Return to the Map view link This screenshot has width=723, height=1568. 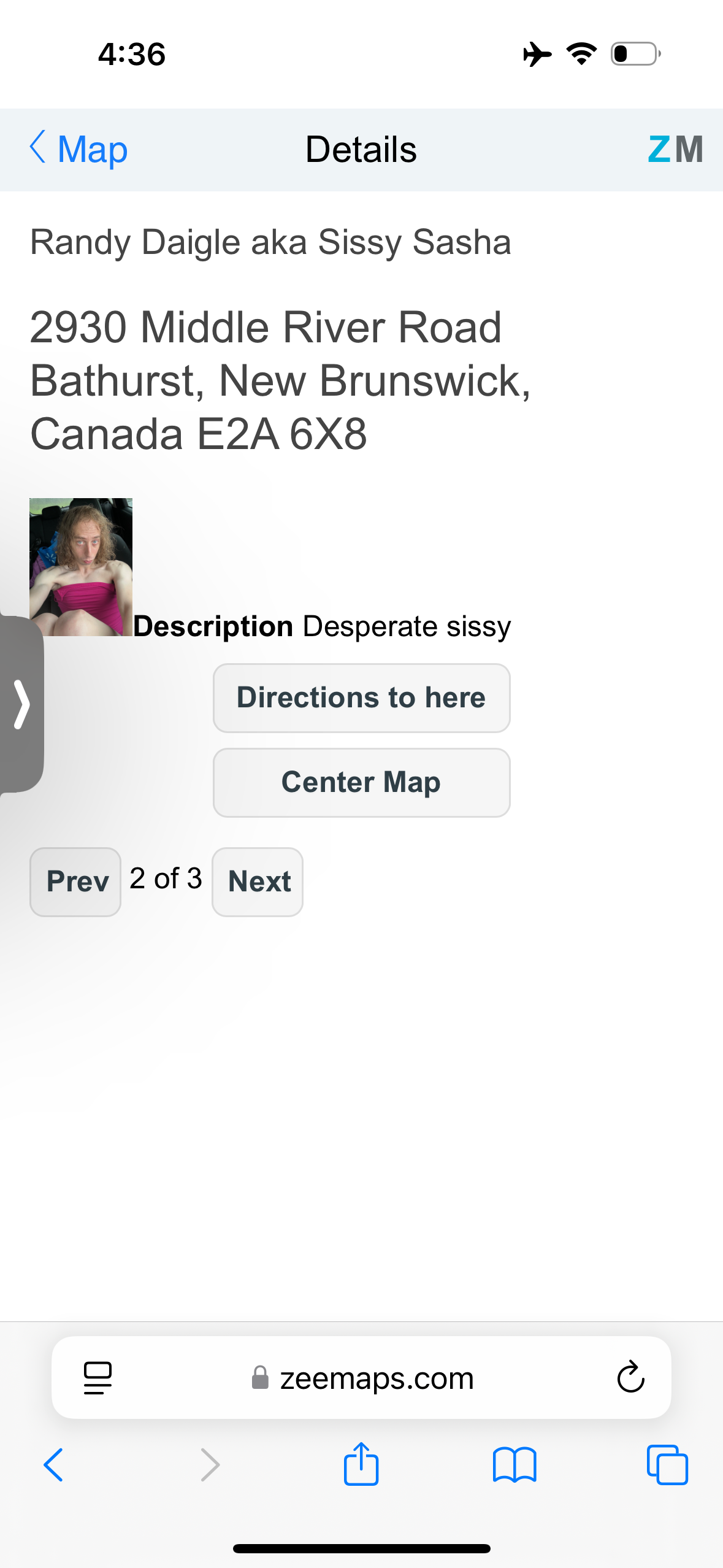pos(92,149)
